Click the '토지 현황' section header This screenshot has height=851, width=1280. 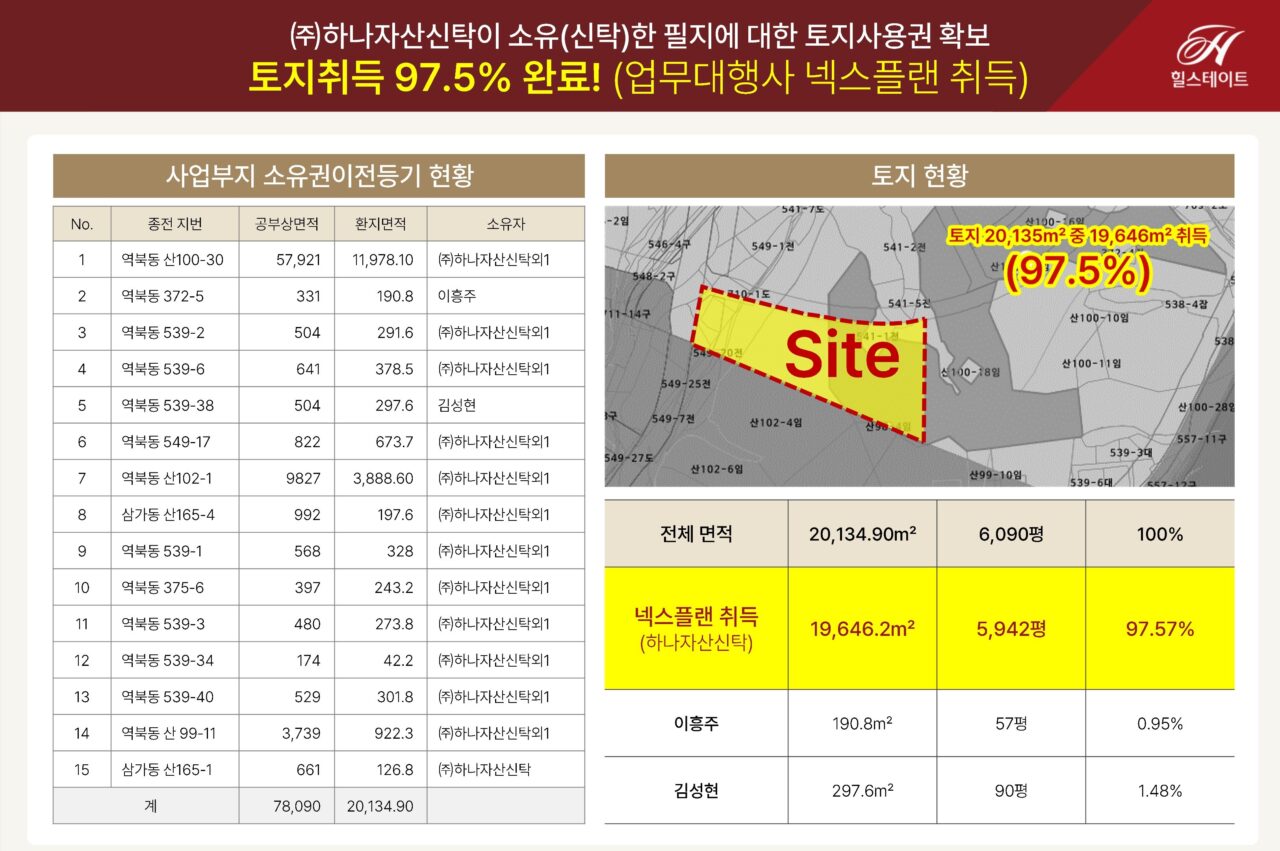[919, 176]
